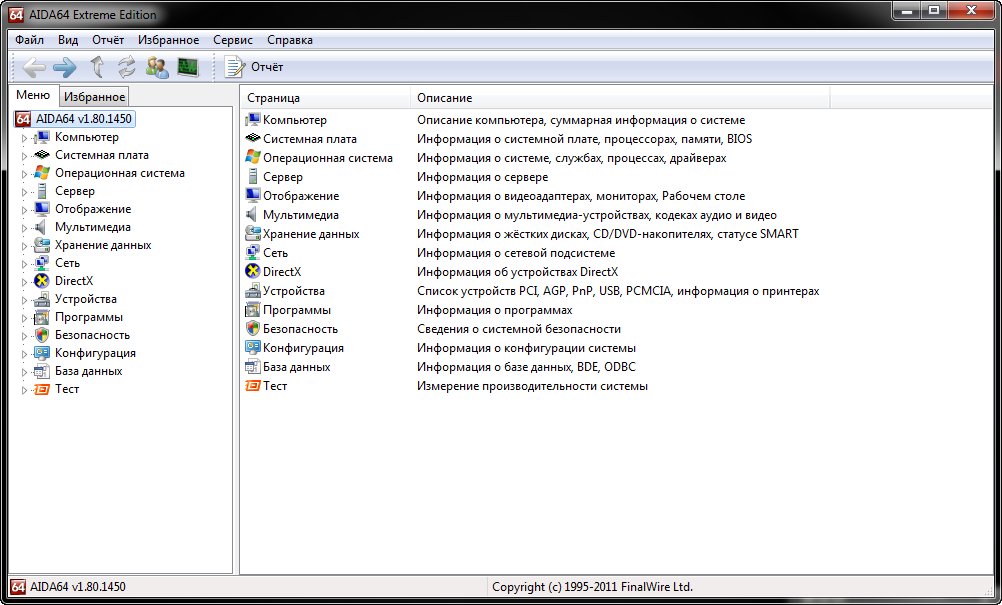Select the Мультимедиа row in the page list
1002x605 pixels.
pyautogui.click(x=300, y=215)
